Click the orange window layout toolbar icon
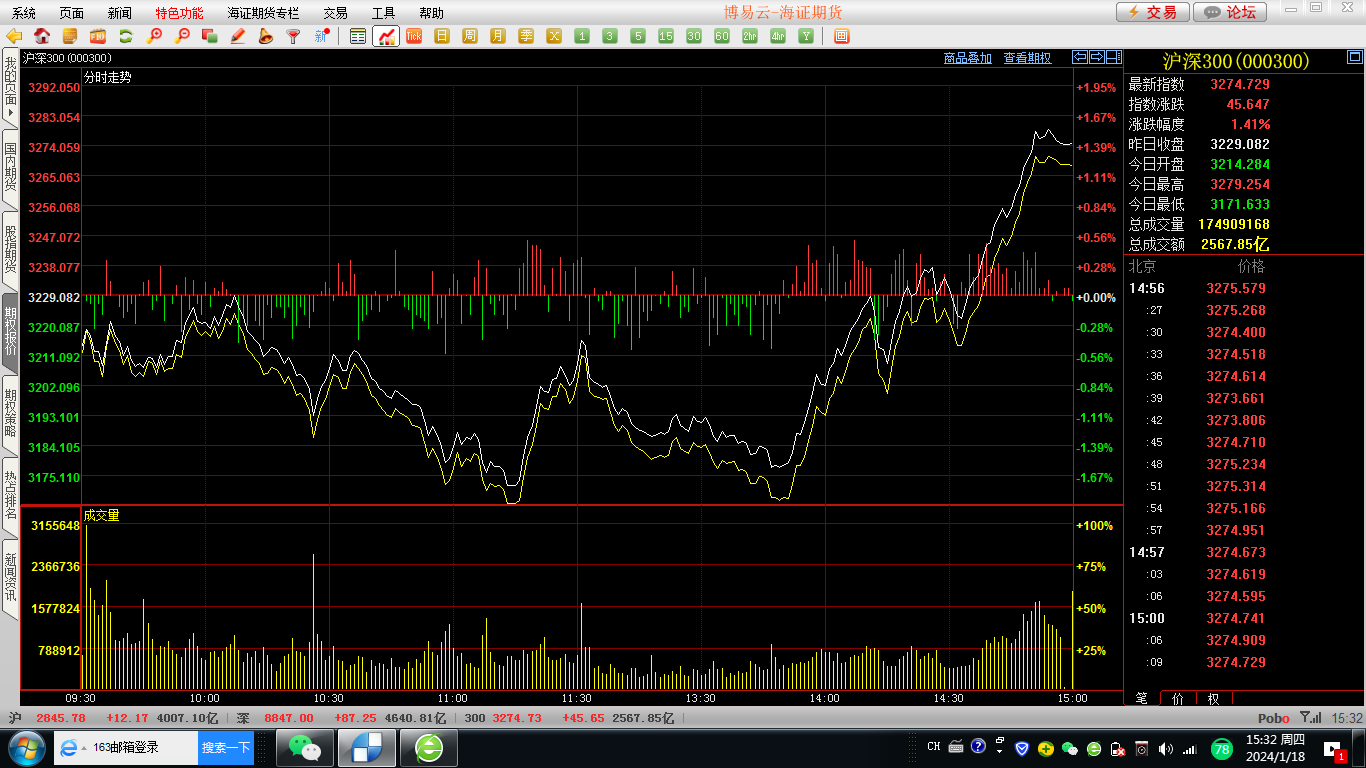1366x768 pixels. (x=842, y=36)
